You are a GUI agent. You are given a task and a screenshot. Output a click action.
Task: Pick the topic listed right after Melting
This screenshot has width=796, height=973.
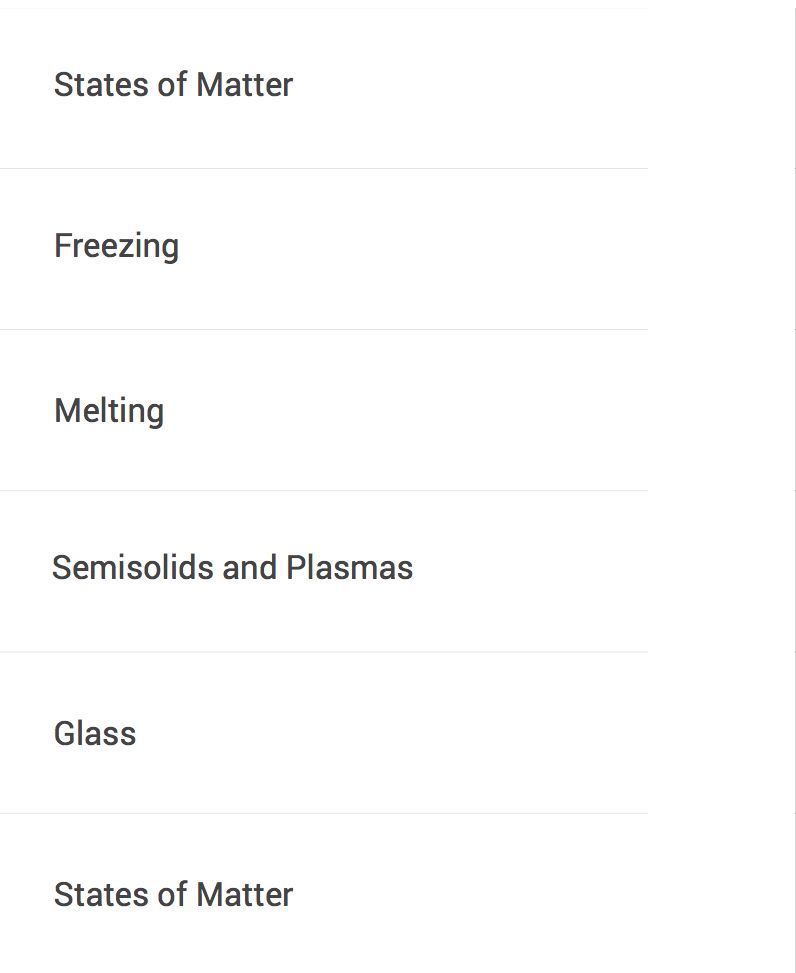tap(232, 568)
